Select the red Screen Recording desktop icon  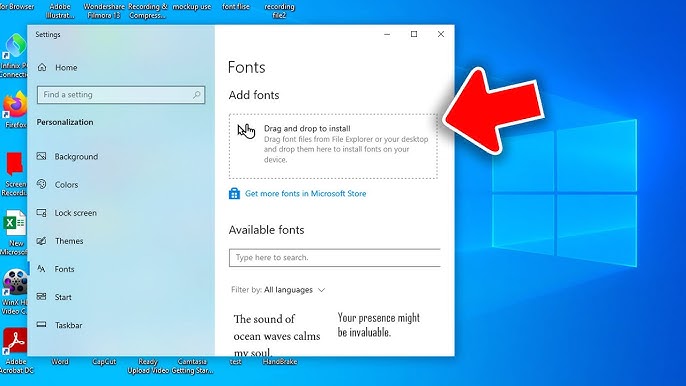14,174
